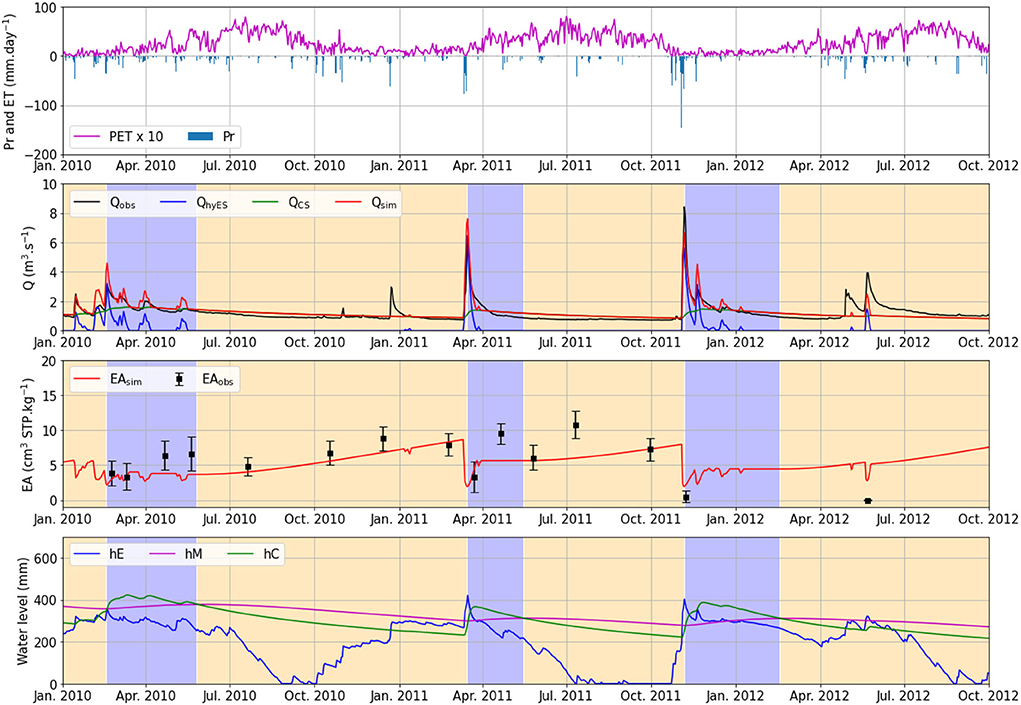
Task: Click 'Oct. 2011' under the Water level panel
Action: [650, 695]
